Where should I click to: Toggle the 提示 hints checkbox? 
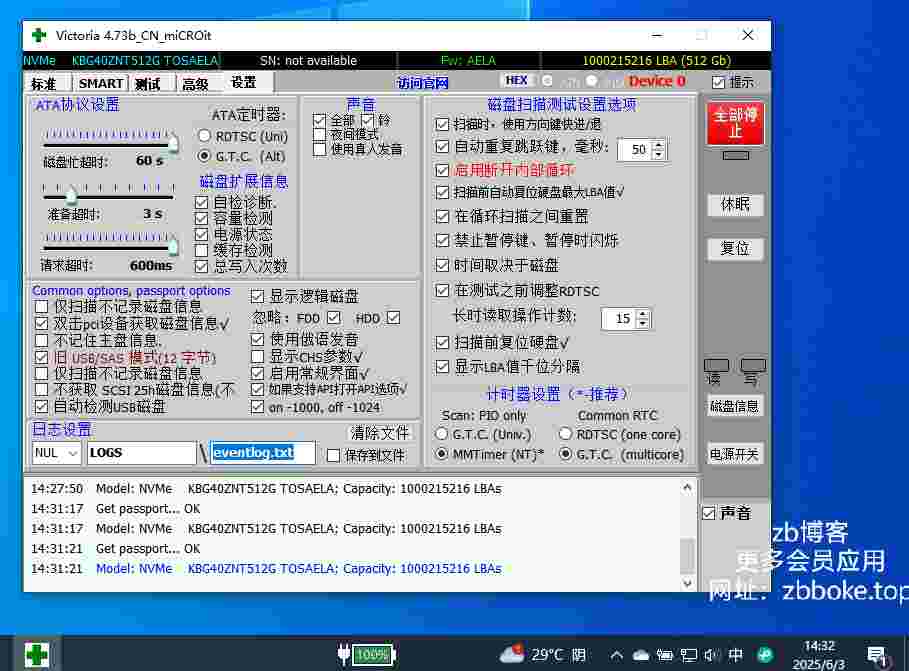coord(718,82)
